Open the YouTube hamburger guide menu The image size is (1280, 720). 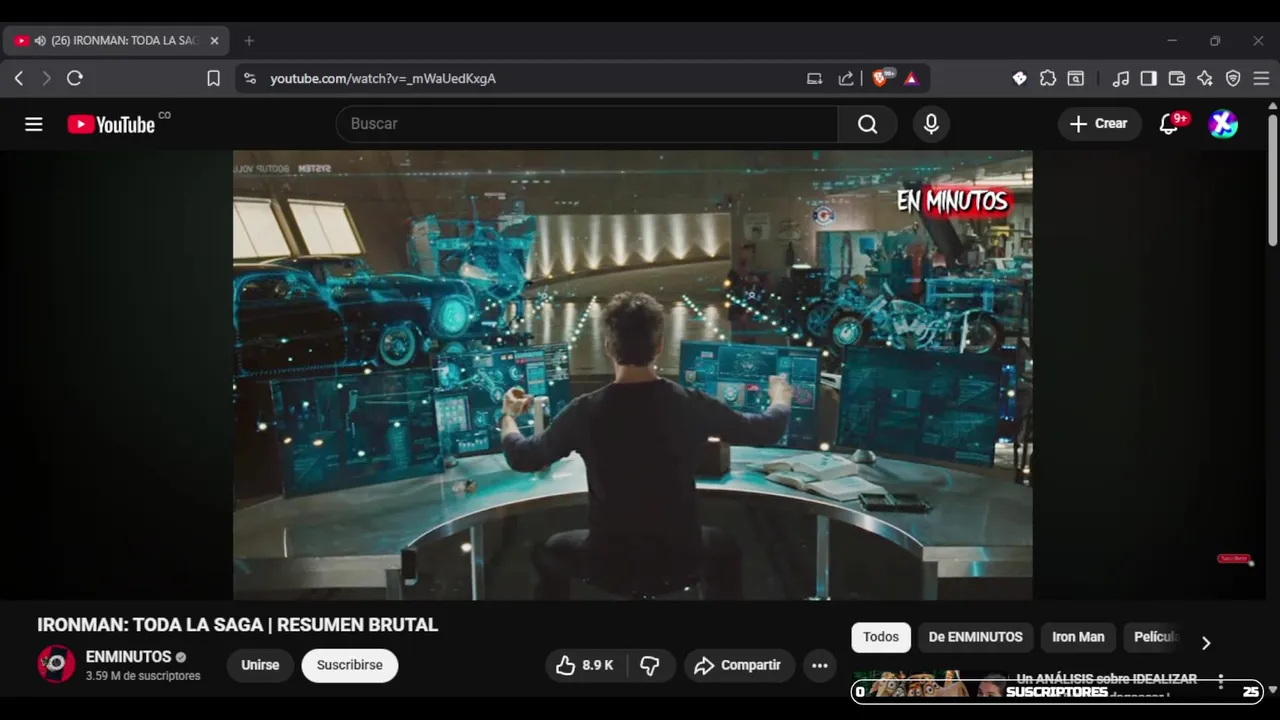(34, 124)
